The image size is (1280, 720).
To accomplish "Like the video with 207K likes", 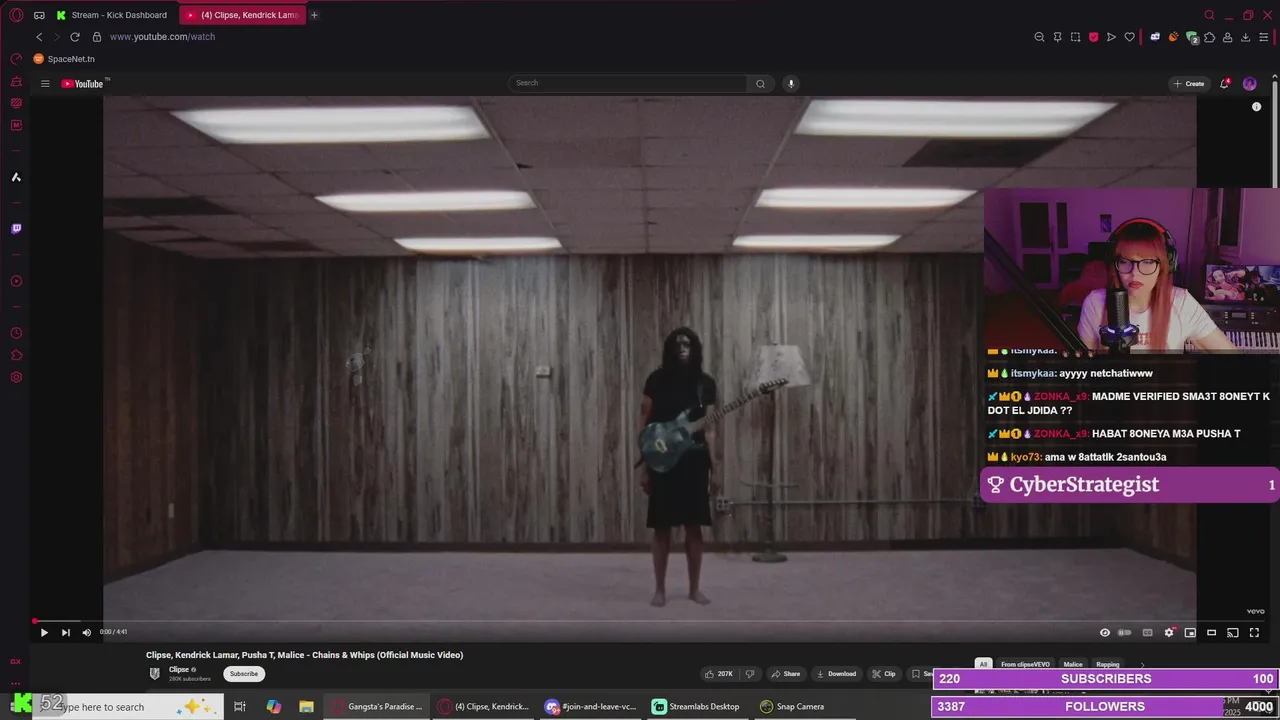I will (719, 674).
